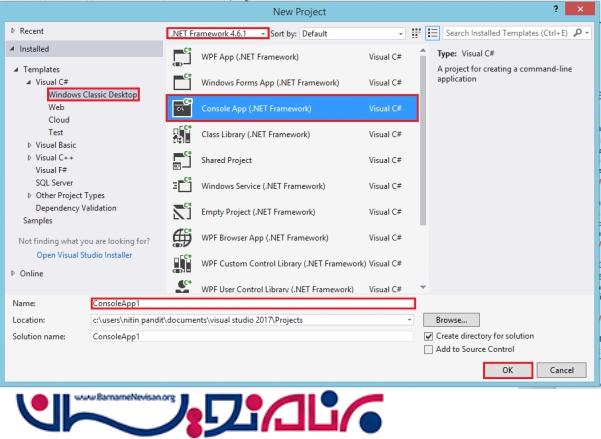Image resolution: width=601 pixels, height=439 pixels.
Task: Click the Class Library template icon
Action: [182, 134]
